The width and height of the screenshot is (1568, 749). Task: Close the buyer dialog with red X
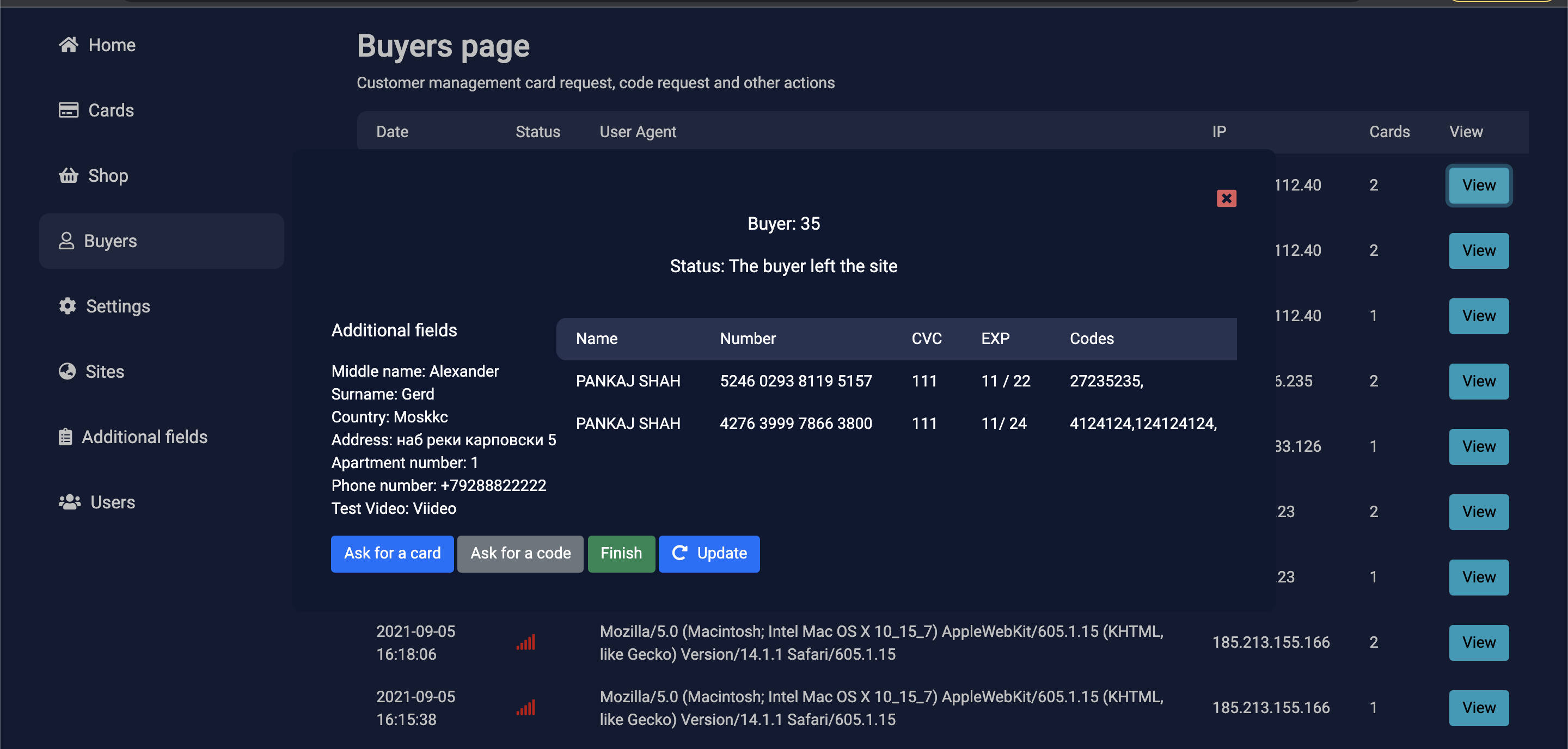(x=1226, y=198)
